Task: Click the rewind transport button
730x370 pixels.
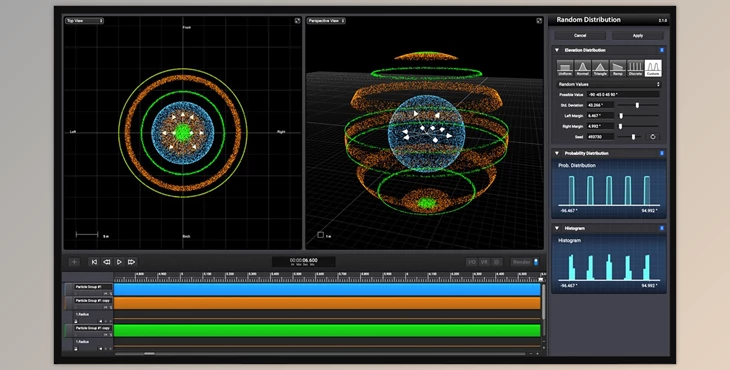Action: [x=107, y=262]
